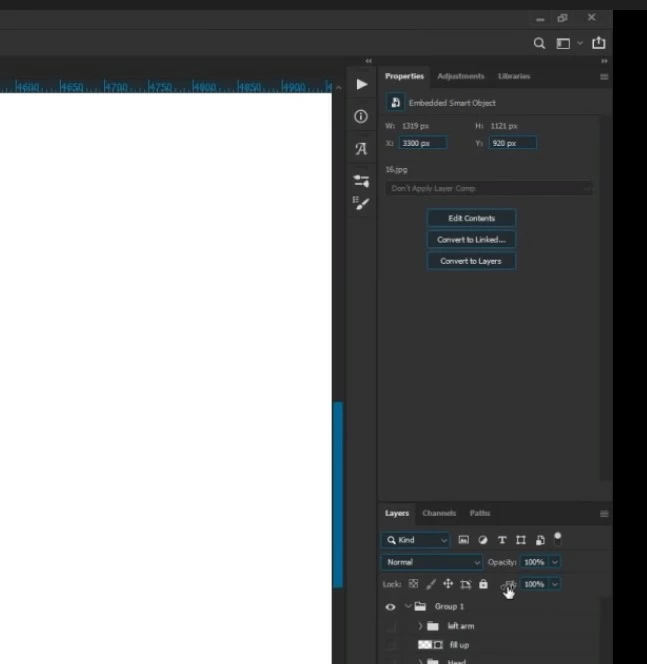Click the Convert to Linked... button
The image size is (647, 664).
pyautogui.click(x=471, y=240)
